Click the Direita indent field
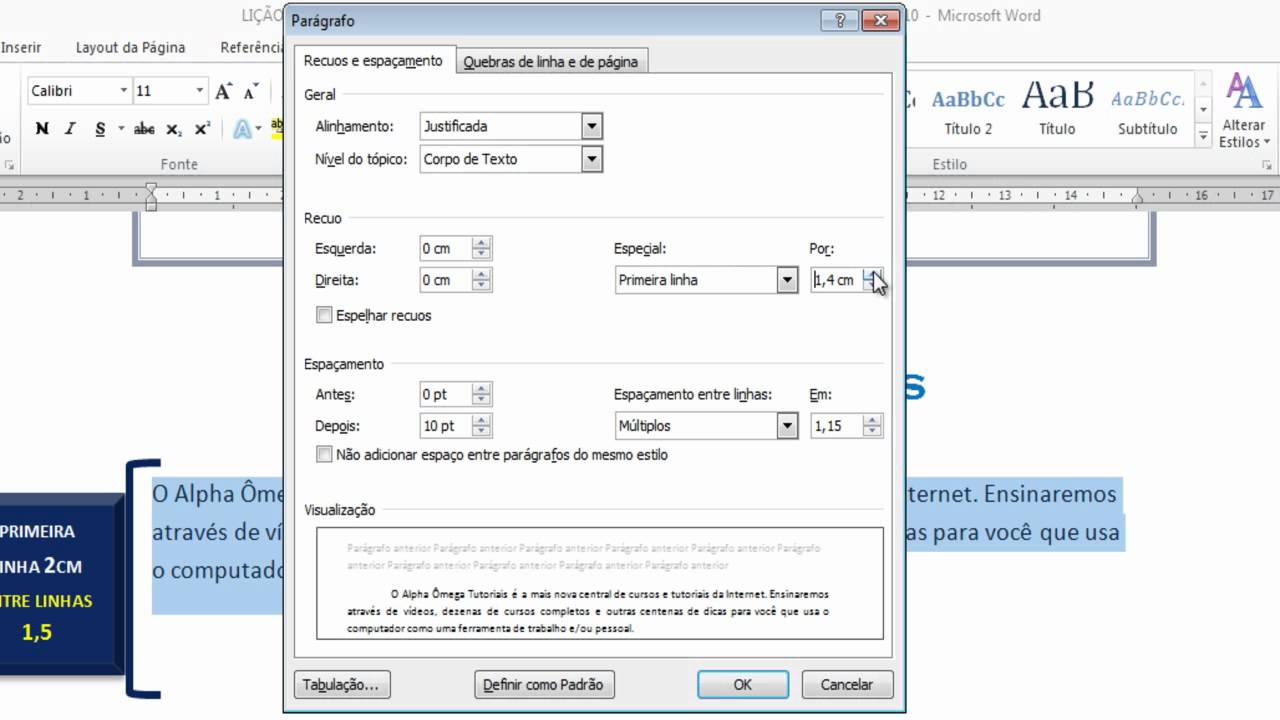This screenshot has height=720, width=1280. 446,281
